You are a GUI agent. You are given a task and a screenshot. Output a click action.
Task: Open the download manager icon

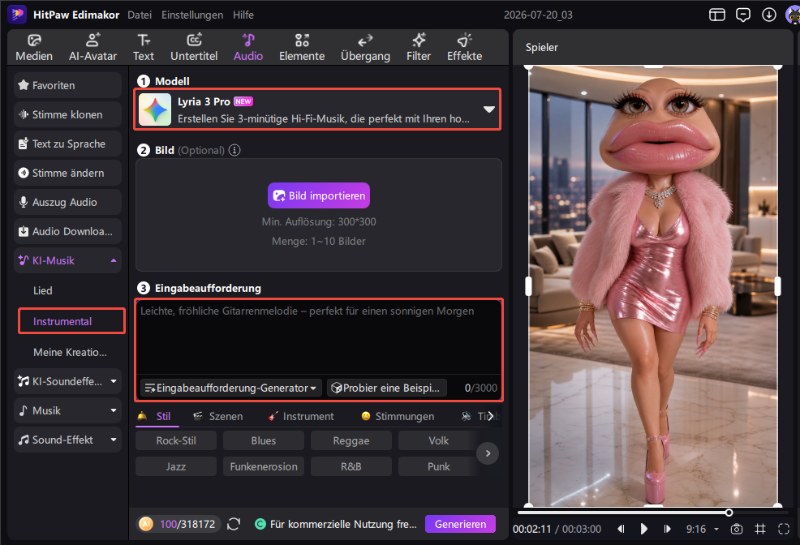click(768, 15)
